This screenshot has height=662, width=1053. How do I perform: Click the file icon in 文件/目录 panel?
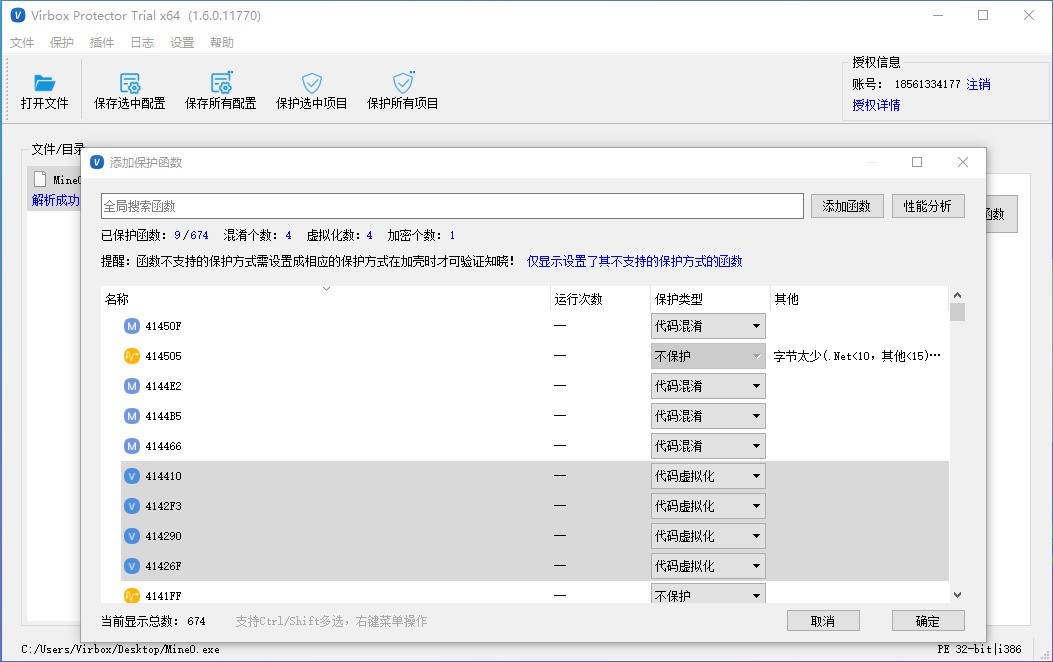40,179
